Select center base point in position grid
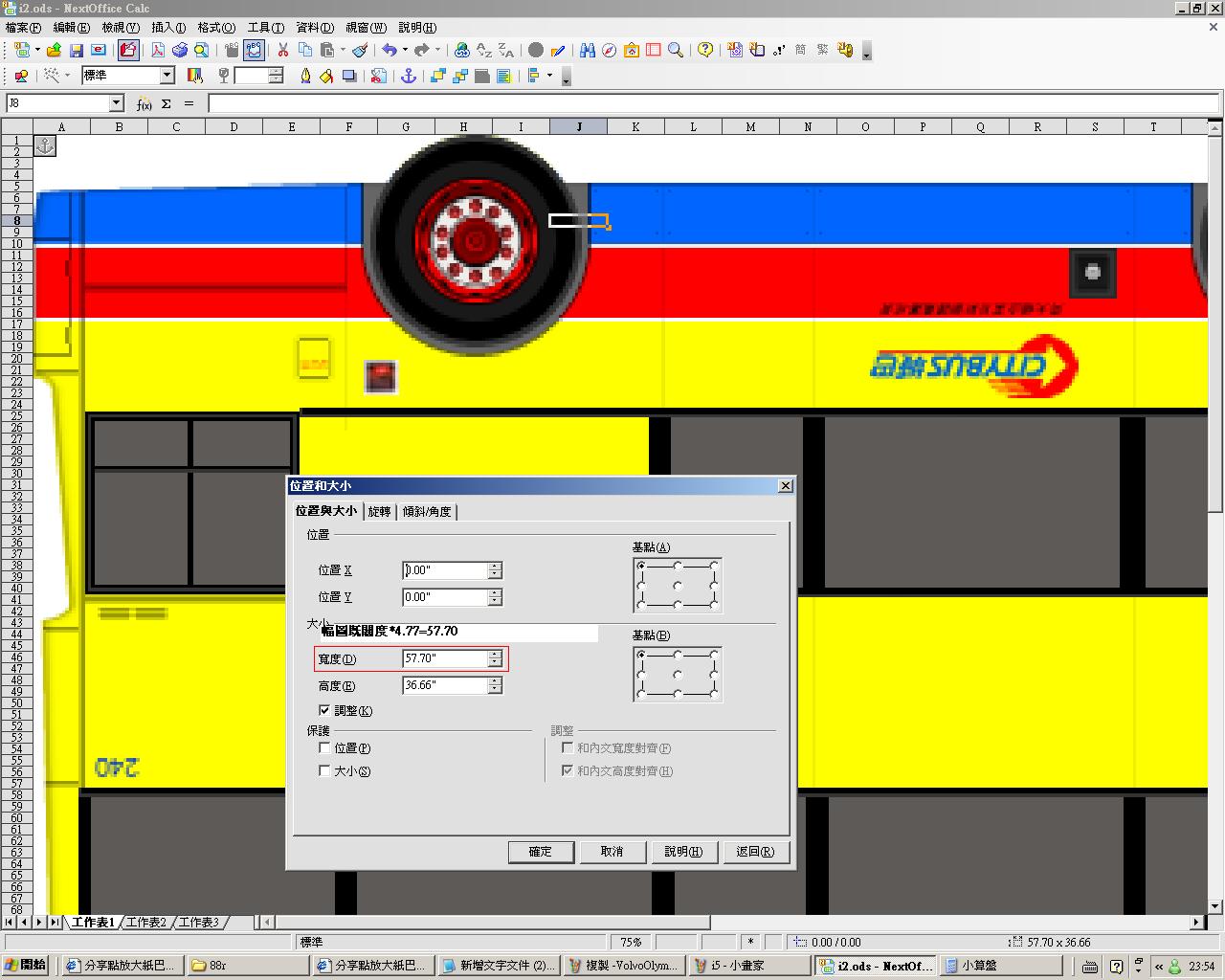Screen dimensions: 1225x980 click(678, 585)
